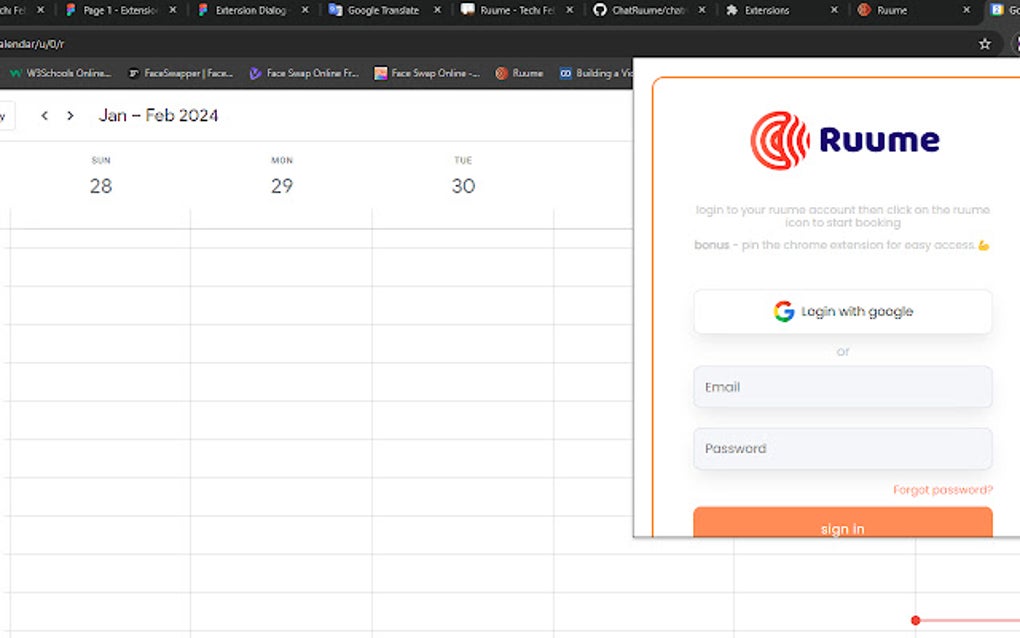The image size is (1020, 638).
Task: Open the FaceSwapper bookmark
Action: (180, 73)
